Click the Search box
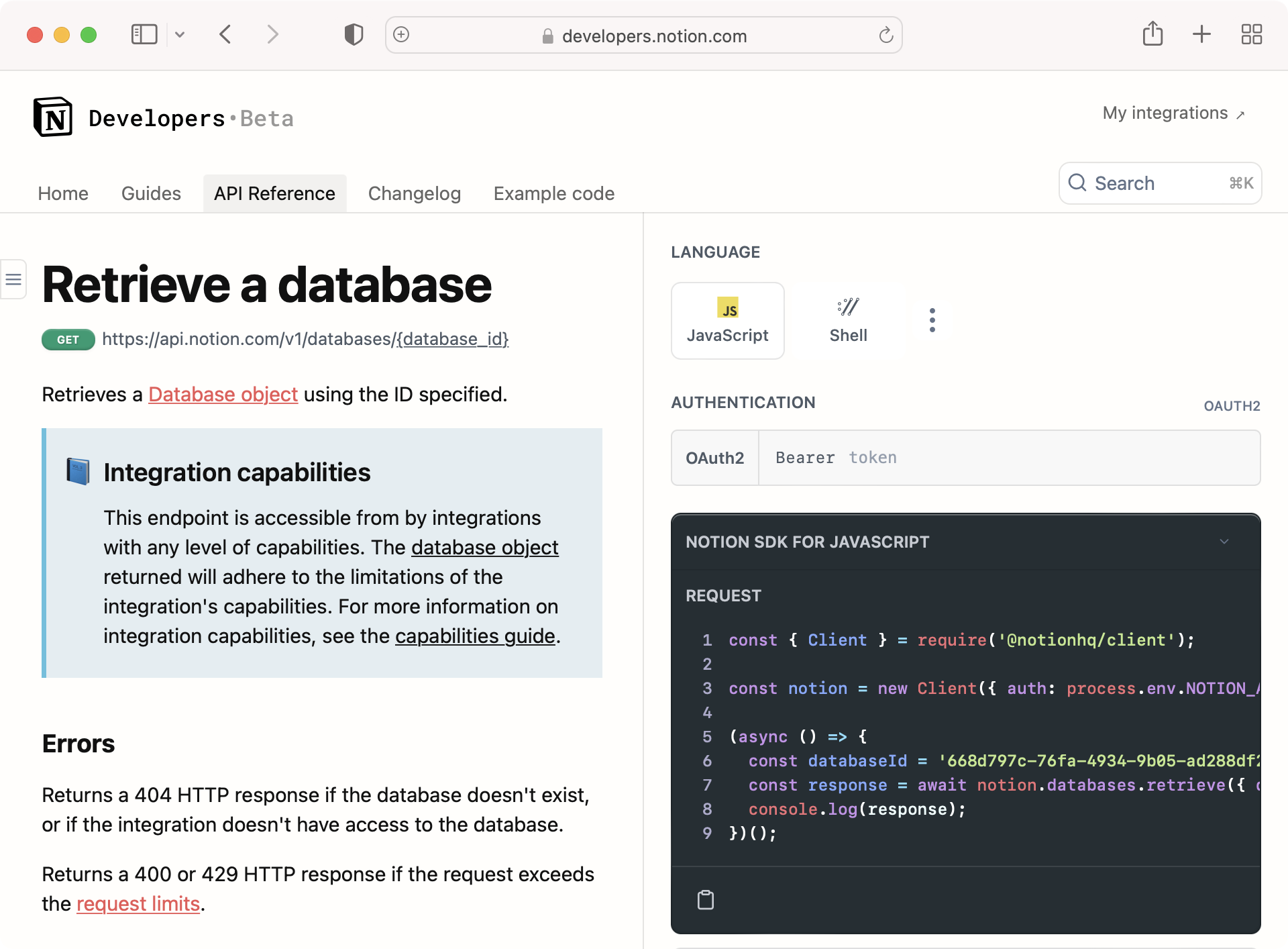This screenshot has width=1288, height=949. (1160, 183)
